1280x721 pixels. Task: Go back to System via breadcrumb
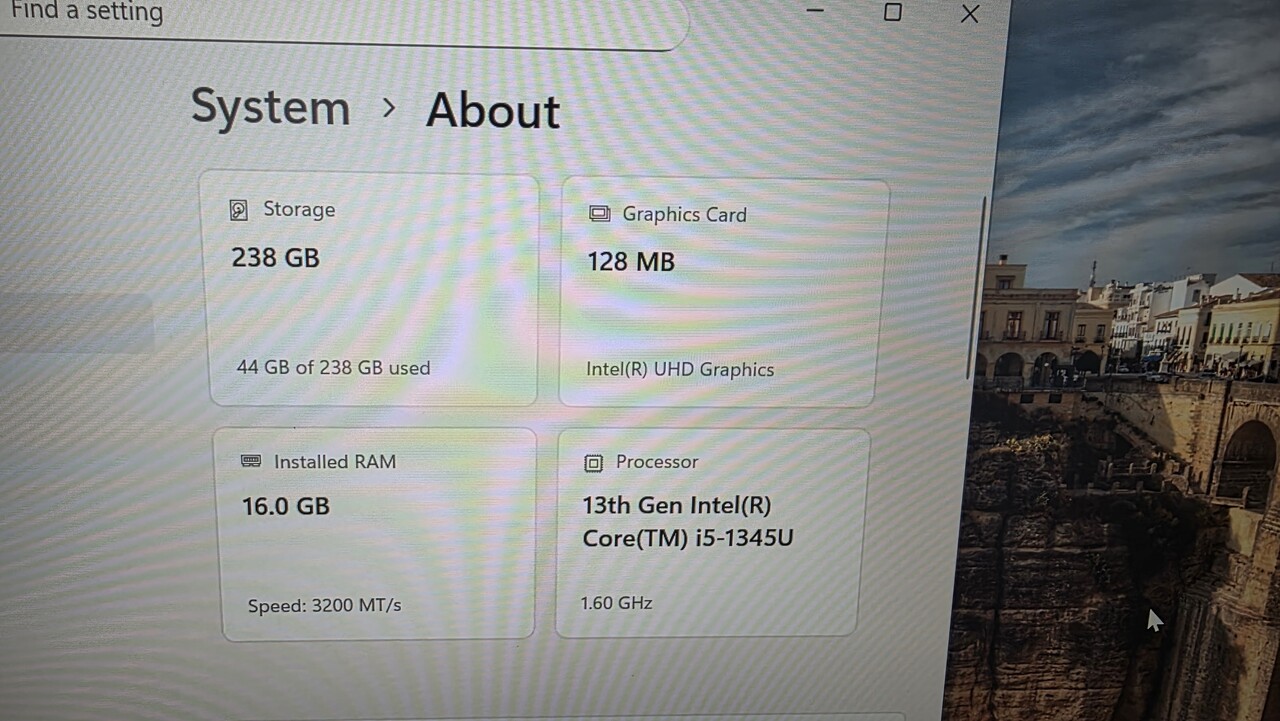click(x=270, y=107)
